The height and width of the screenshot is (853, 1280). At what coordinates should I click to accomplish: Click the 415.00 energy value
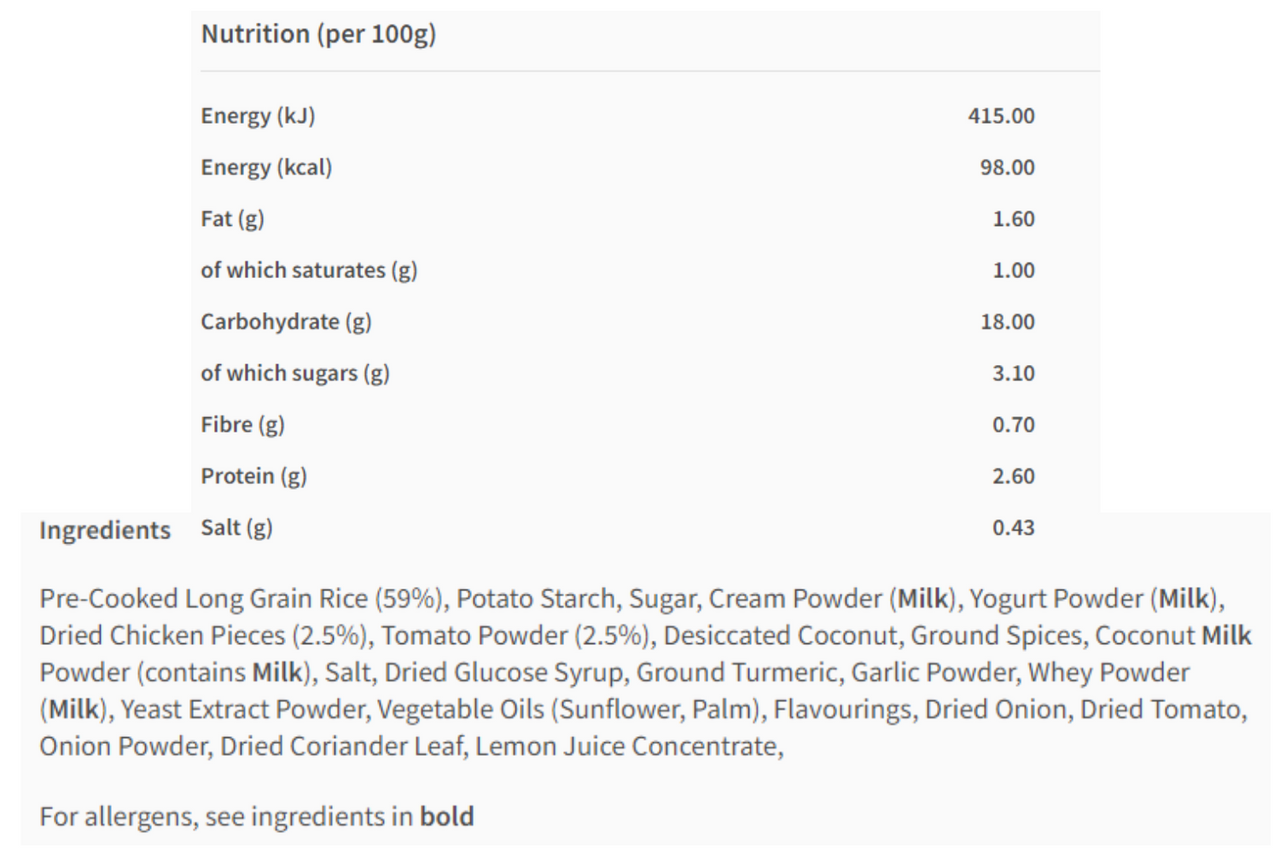(x=1001, y=116)
